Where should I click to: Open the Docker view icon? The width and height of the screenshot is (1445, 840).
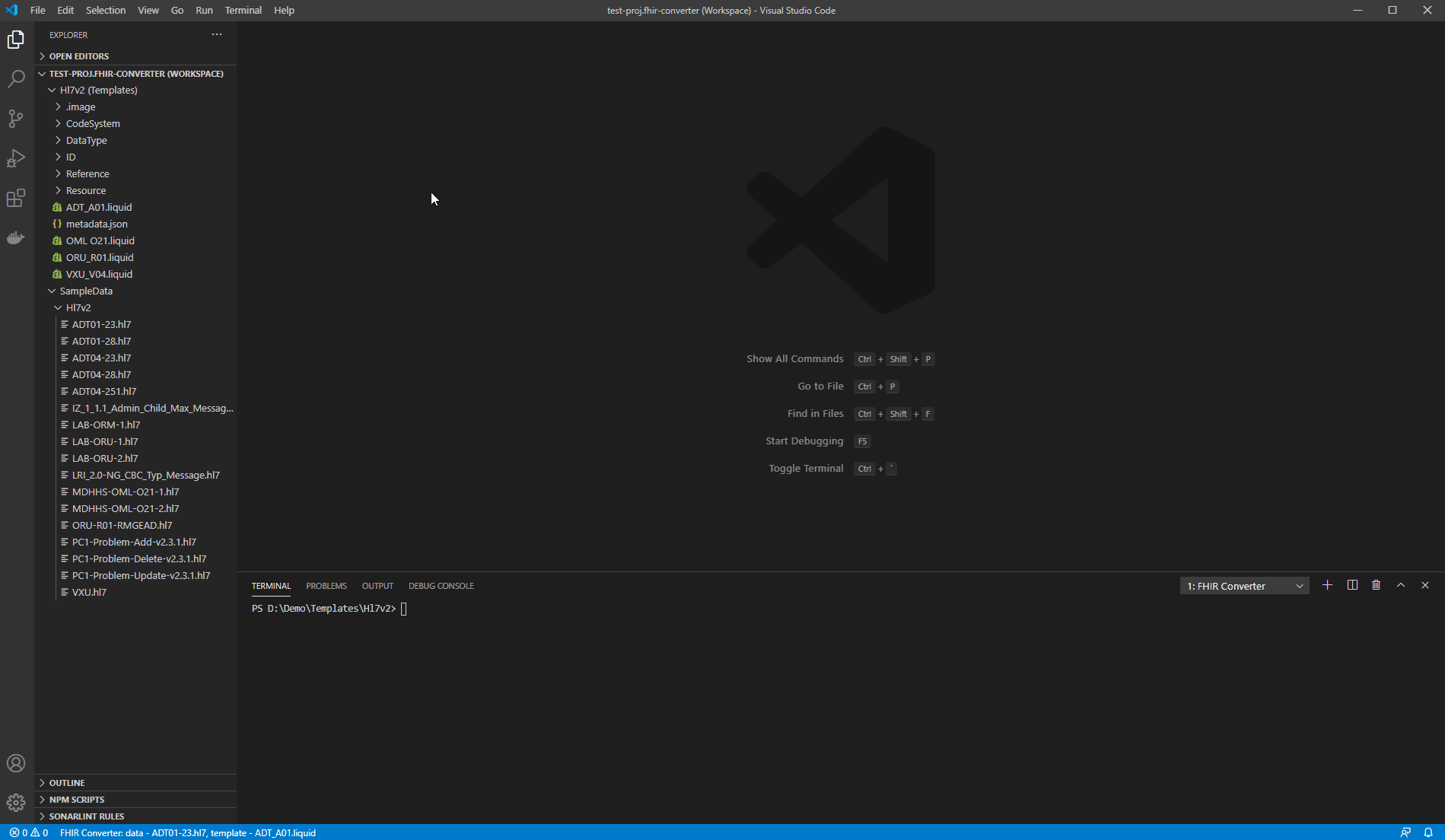tap(16, 238)
